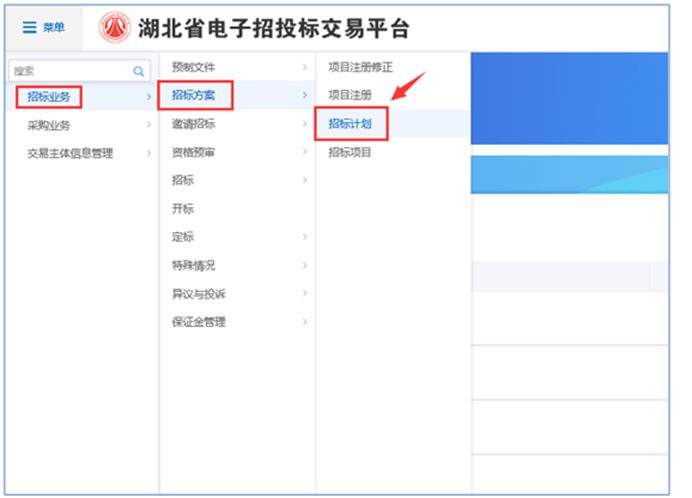The image size is (692, 498).
Task: Select 招标计划 from the submenu
Action: point(350,124)
